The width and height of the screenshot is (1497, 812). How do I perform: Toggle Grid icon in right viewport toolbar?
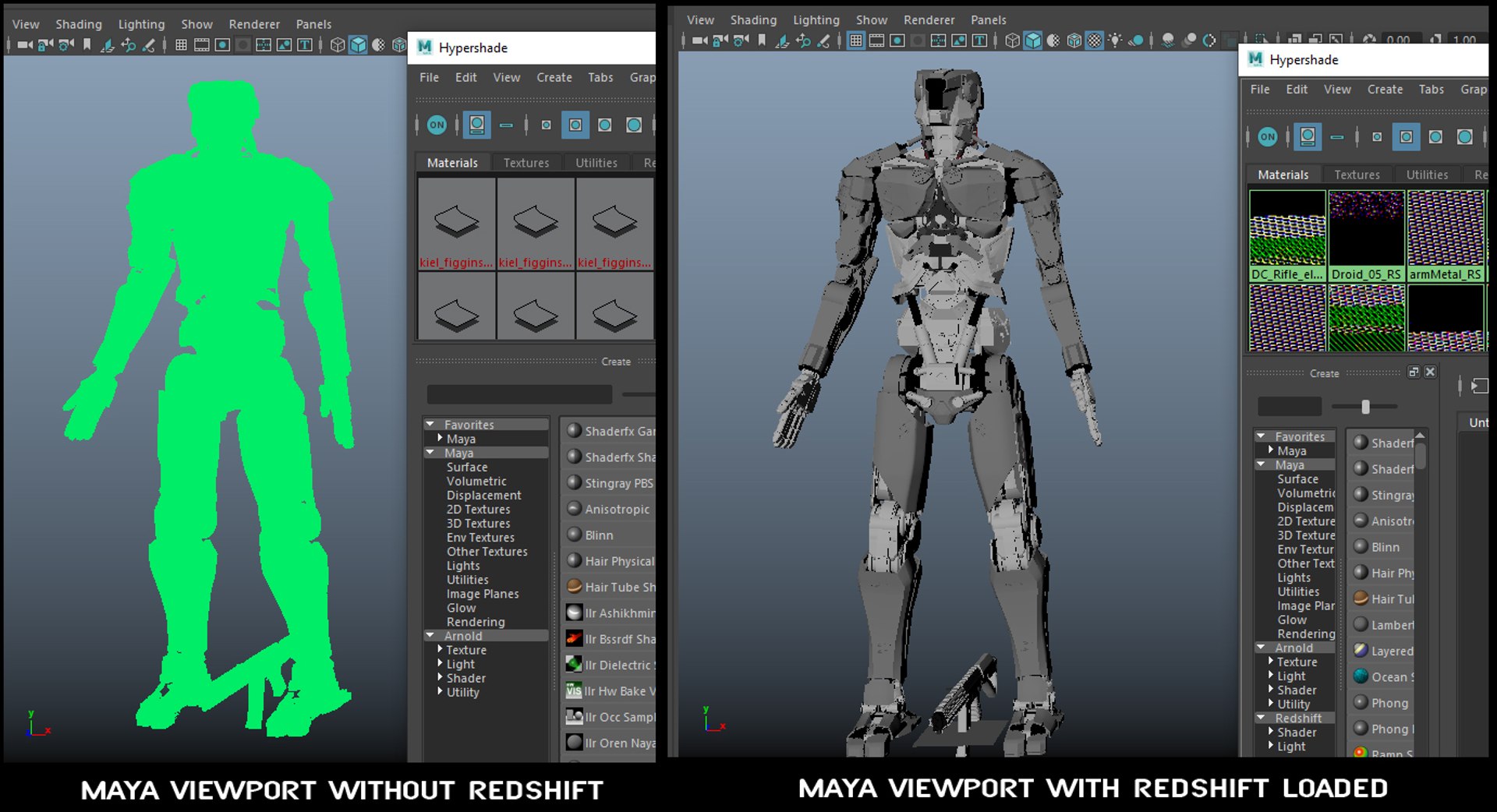pos(856,41)
